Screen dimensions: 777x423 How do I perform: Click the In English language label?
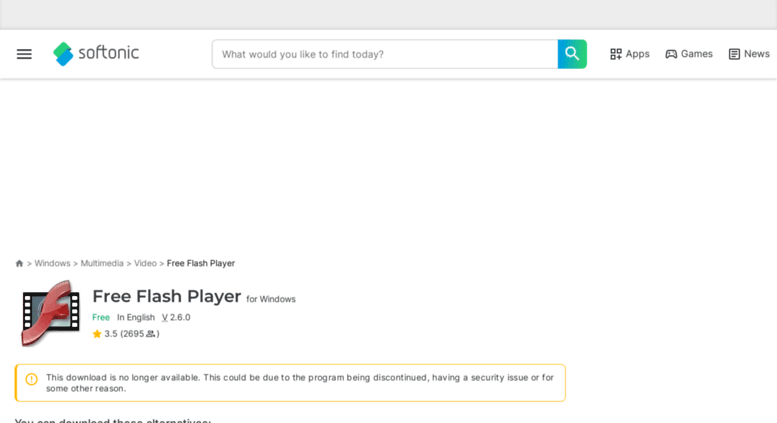(x=136, y=317)
